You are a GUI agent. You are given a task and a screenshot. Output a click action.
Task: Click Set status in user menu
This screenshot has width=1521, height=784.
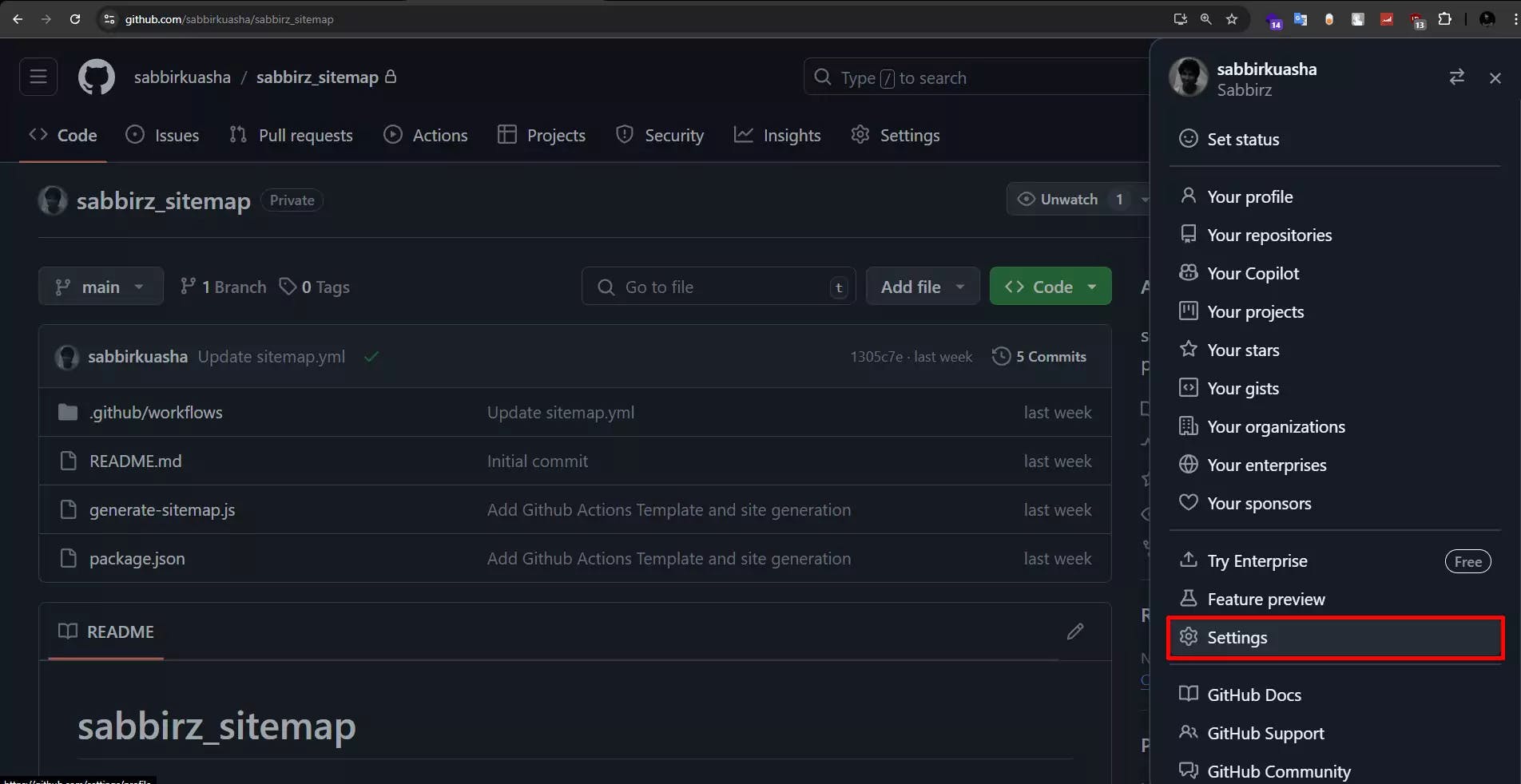point(1335,139)
